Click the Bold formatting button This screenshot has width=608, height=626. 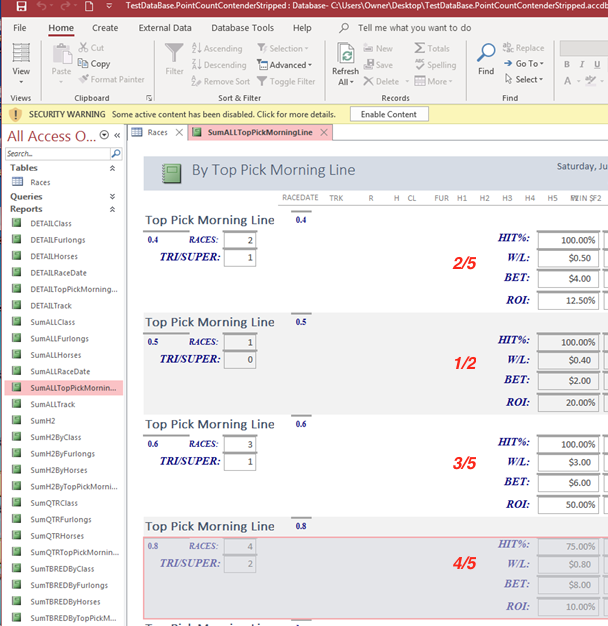click(x=567, y=64)
